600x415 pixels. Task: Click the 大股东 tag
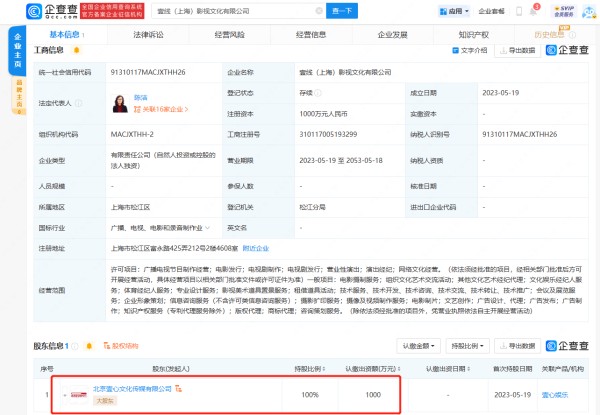[x=104, y=400]
